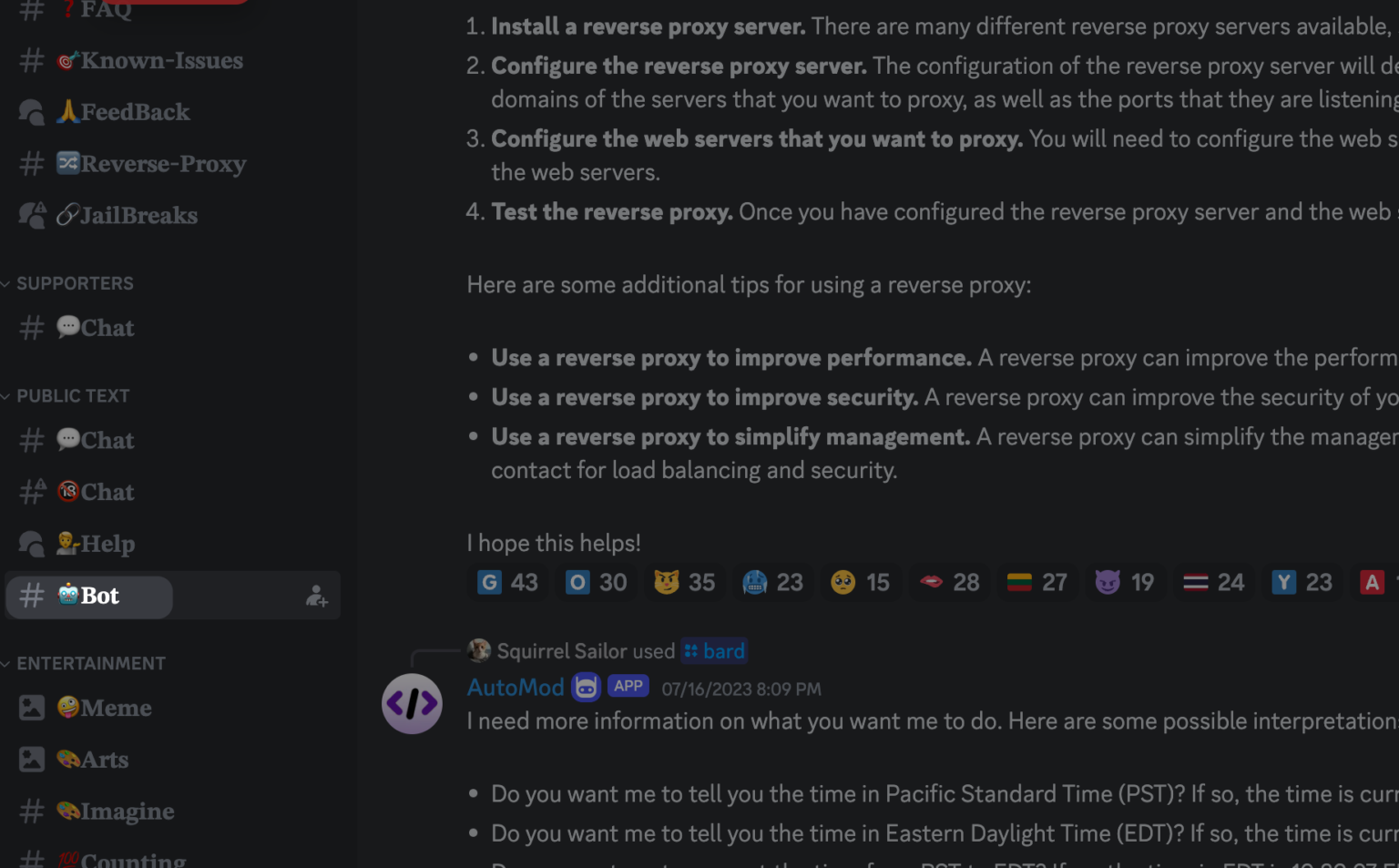Screen dimensions: 1399x868
Task: Toggle the 🥺 reaction with 15 votes
Action: 860,582
